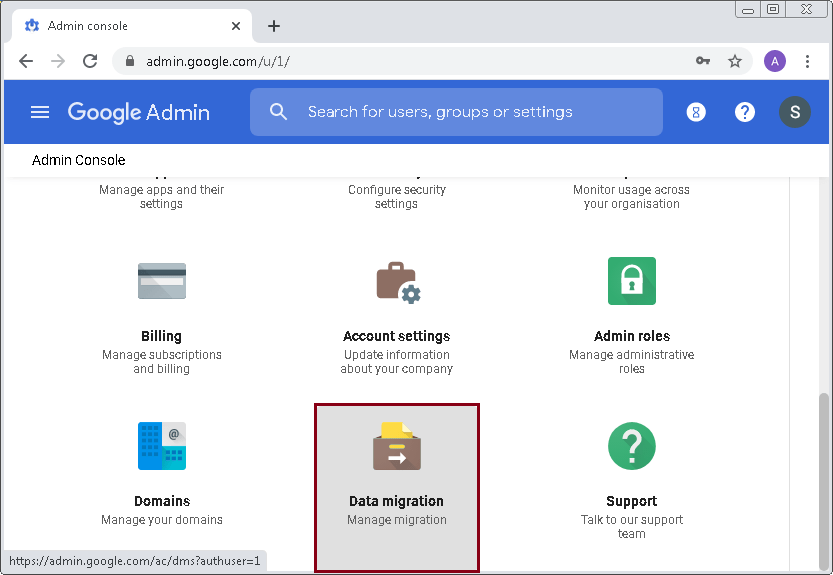Open Chrome three-dot menu
The width and height of the screenshot is (833, 575).
[807, 61]
